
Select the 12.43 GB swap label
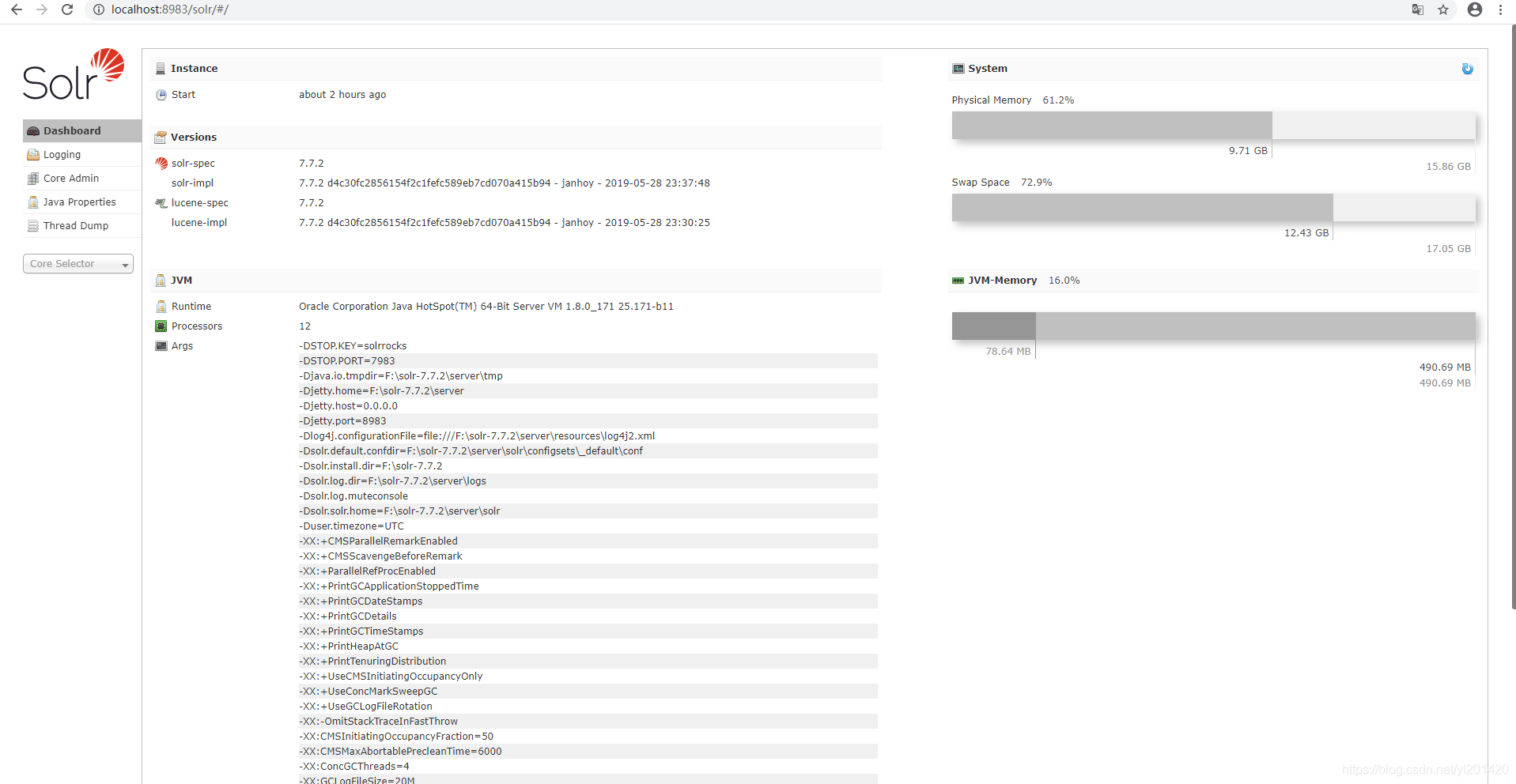[x=1306, y=233]
